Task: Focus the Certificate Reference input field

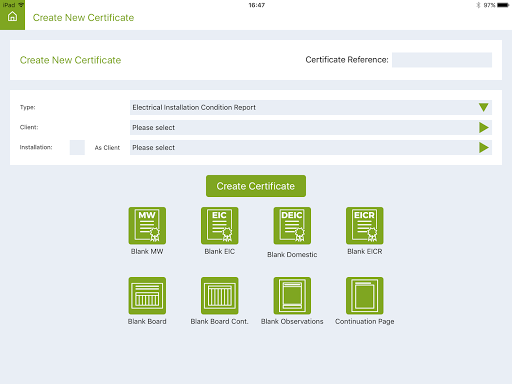Action: (442, 60)
